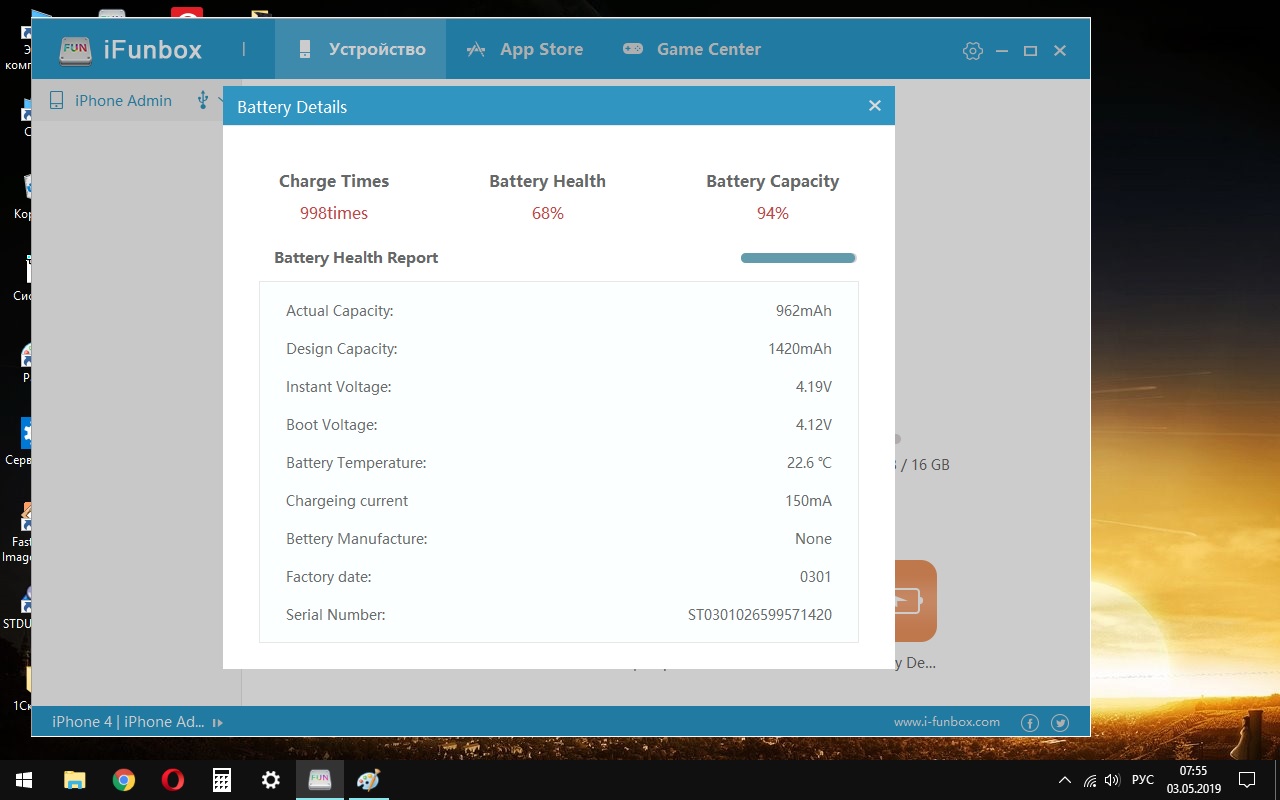
Task: Click the USB connection icon
Action: [x=203, y=100]
